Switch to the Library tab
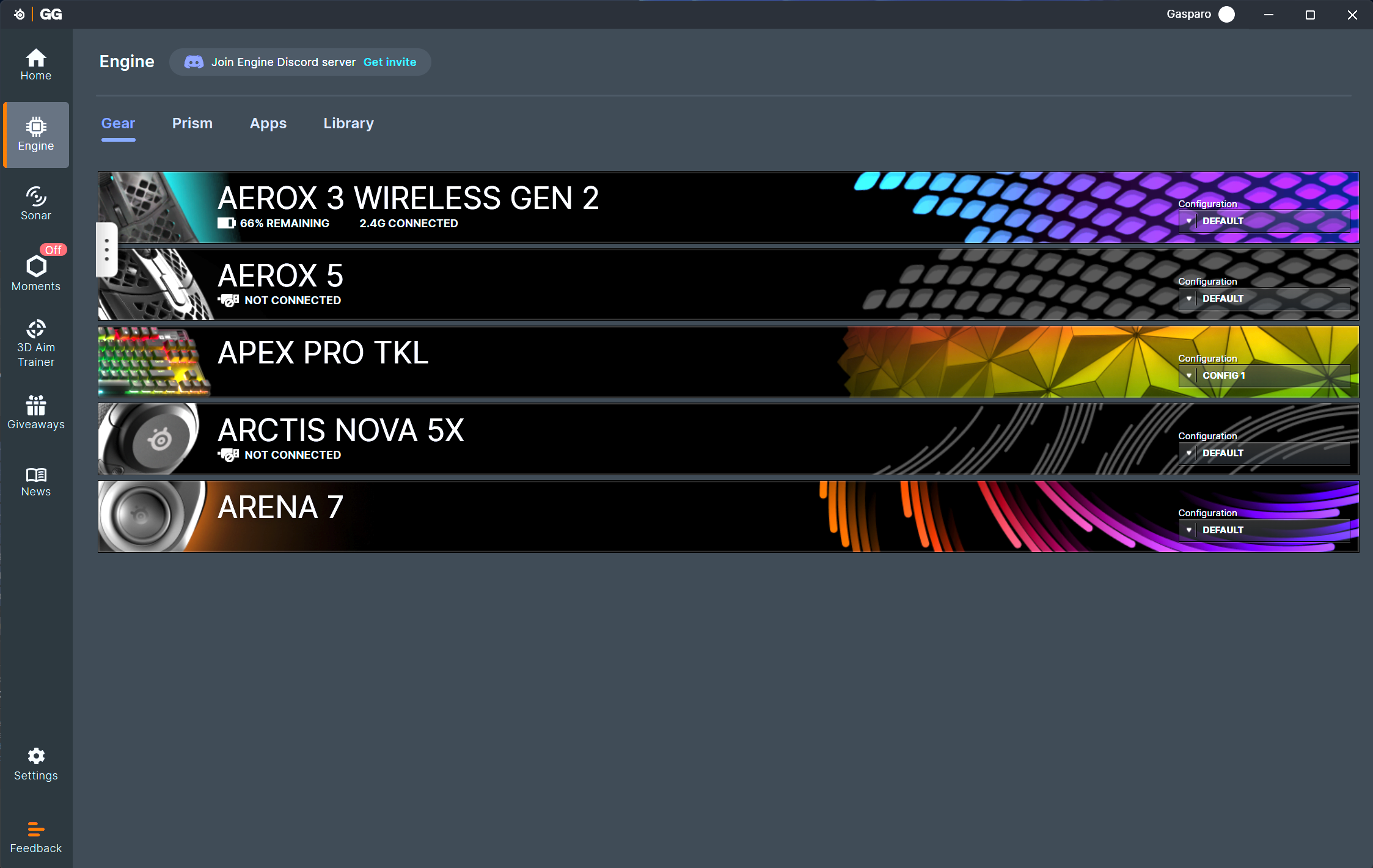The image size is (1373, 868). 348,123
